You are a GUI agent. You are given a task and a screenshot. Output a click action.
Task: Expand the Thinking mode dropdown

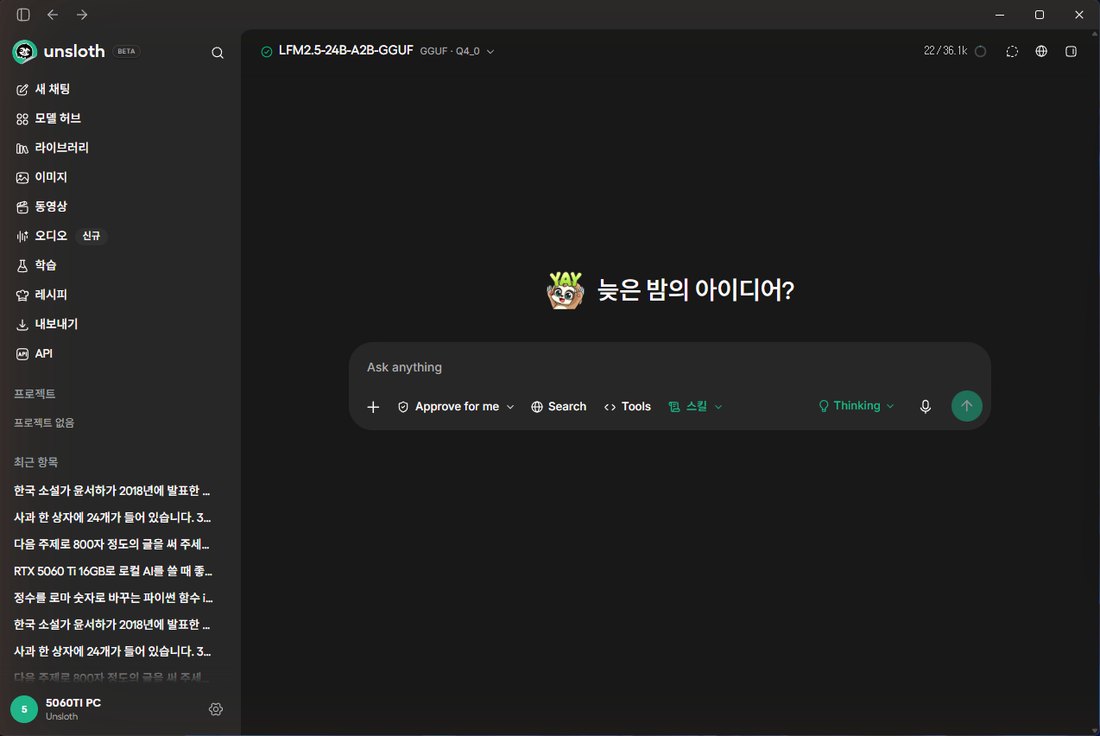[x=857, y=406]
